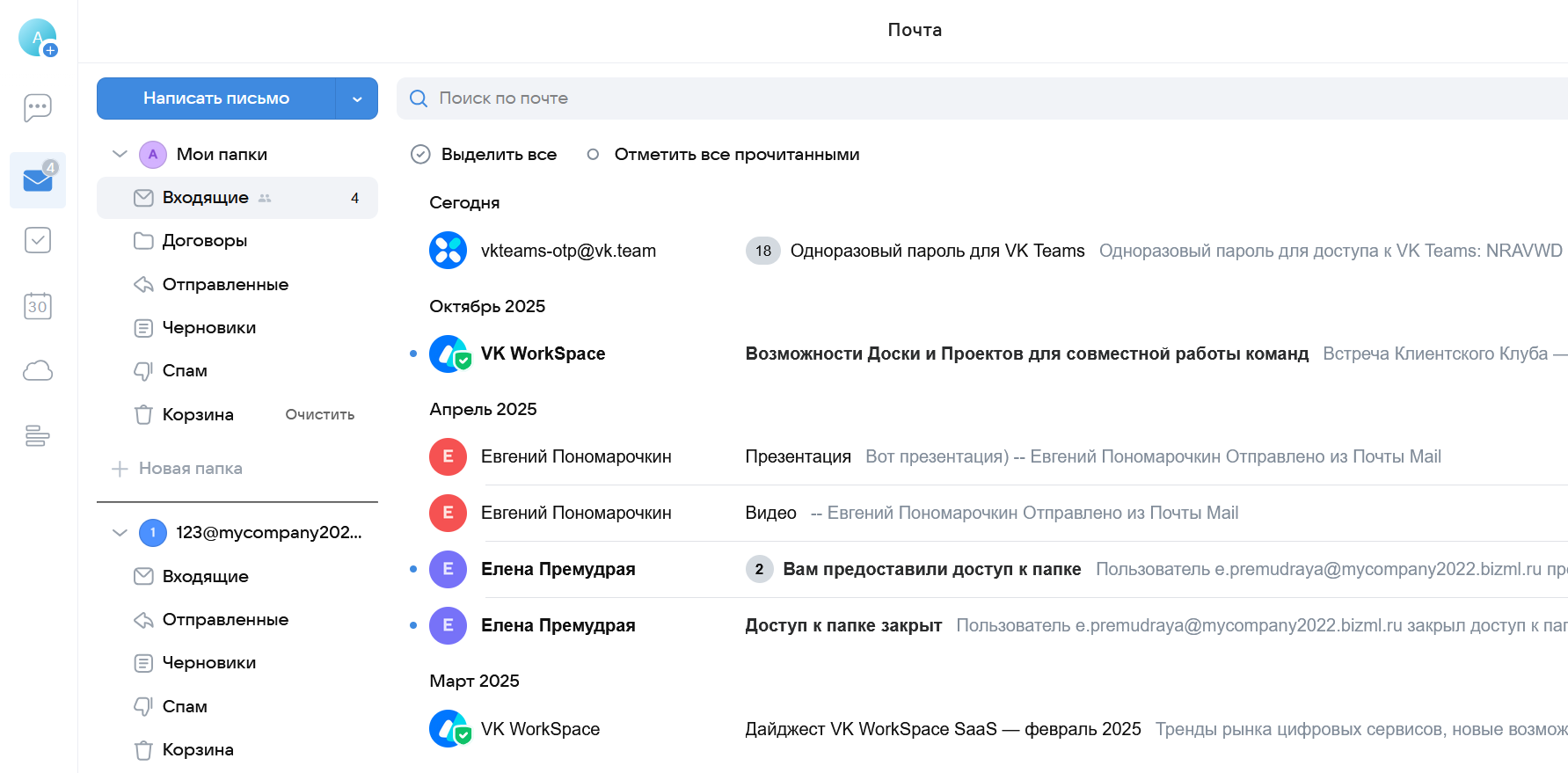The image size is (1568, 773).
Task: Toggle unread dot for VK WorkSpace October email
Action: pos(413,354)
